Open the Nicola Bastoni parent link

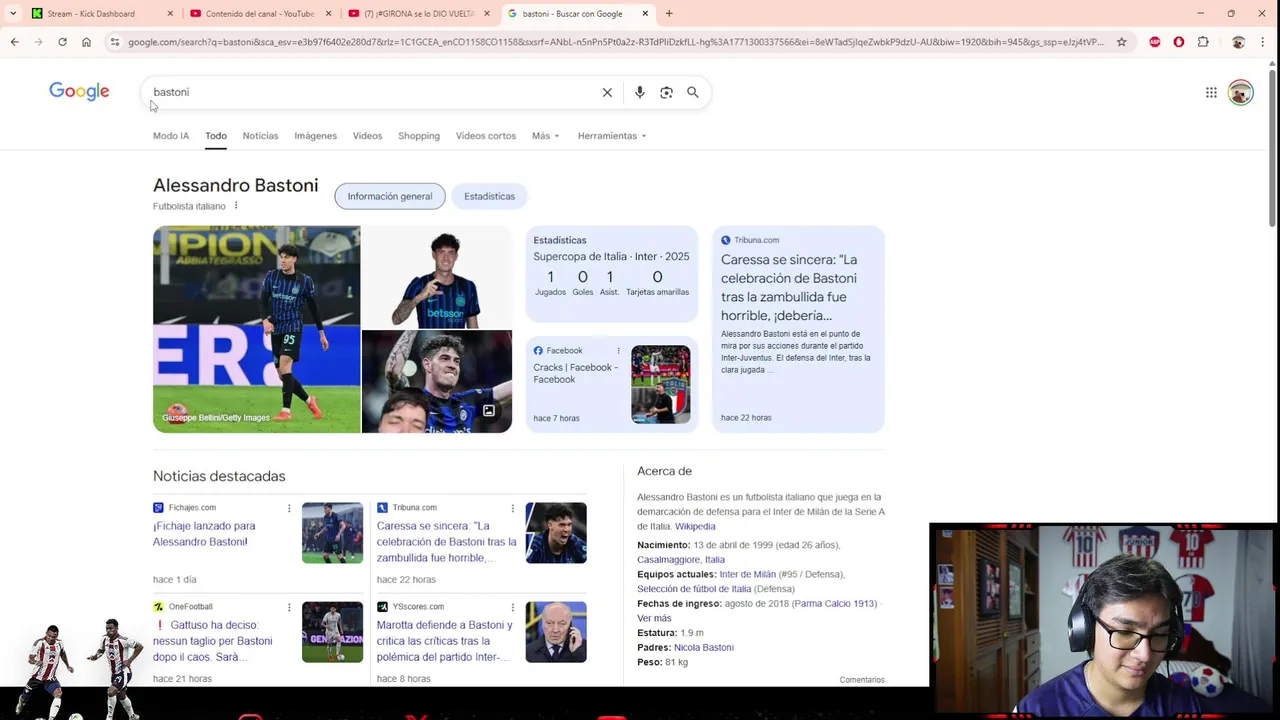click(704, 647)
